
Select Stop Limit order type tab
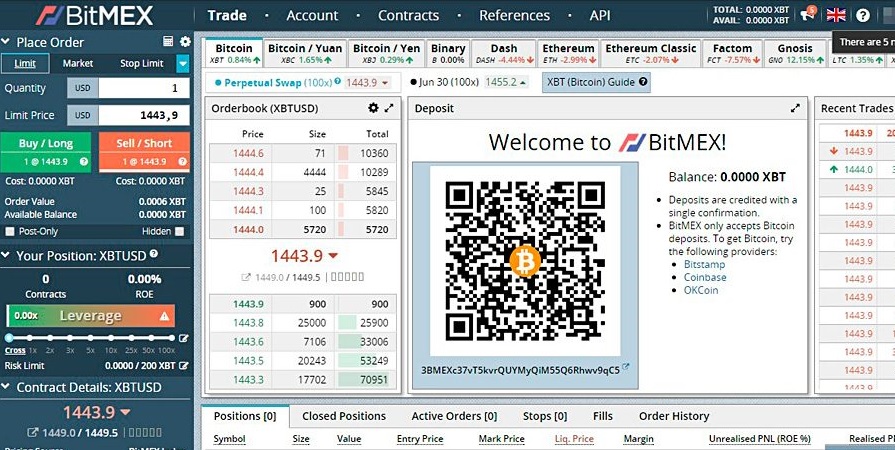[x=142, y=63]
